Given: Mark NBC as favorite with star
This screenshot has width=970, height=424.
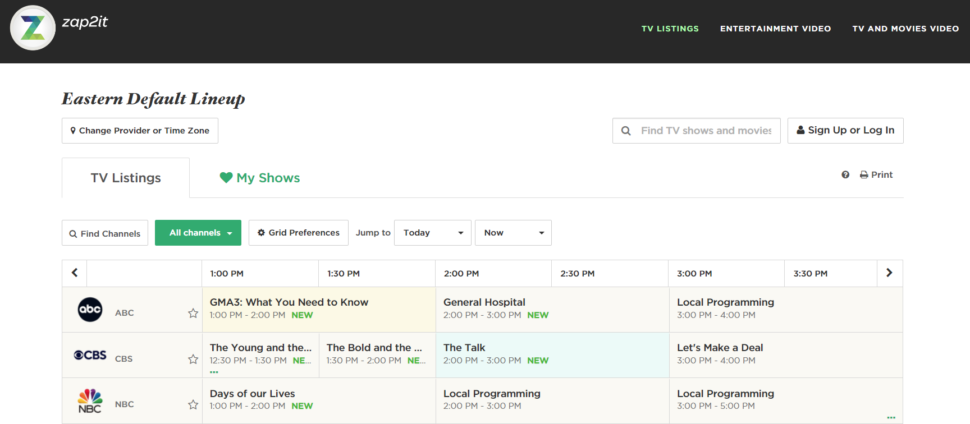Looking at the screenshot, I should pyautogui.click(x=193, y=405).
